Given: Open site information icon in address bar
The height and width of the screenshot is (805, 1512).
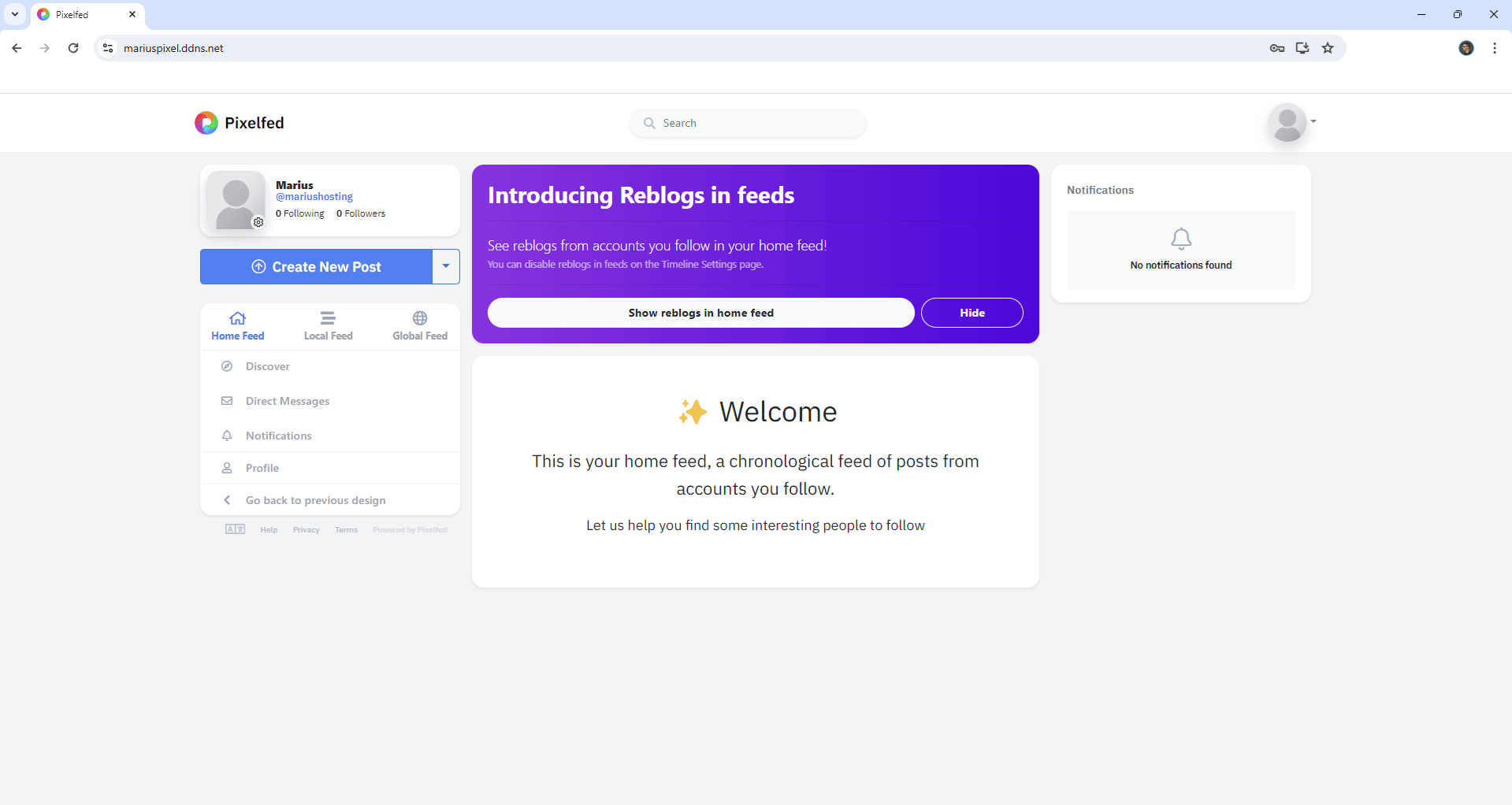Looking at the screenshot, I should (108, 48).
